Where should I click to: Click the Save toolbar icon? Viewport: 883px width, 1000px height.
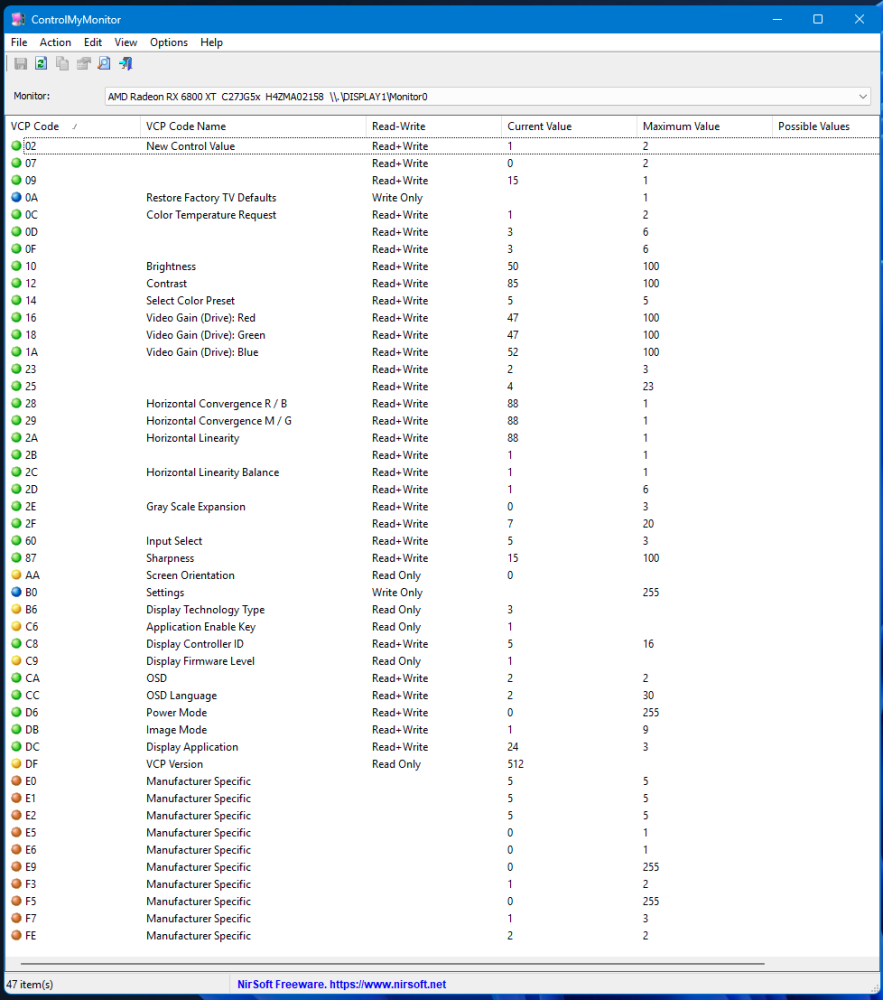(x=21, y=64)
